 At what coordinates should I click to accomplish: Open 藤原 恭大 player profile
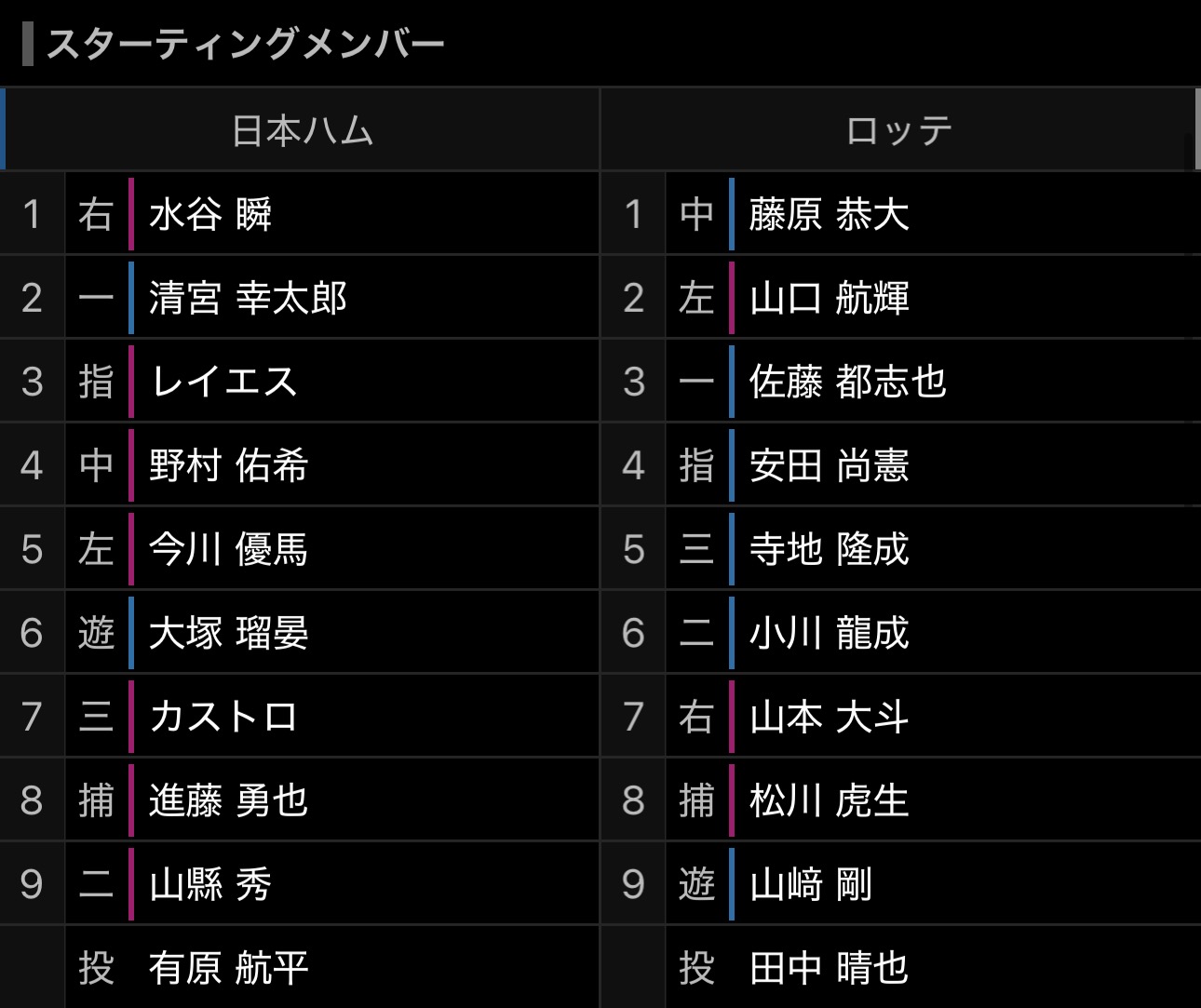(x=829, y=214)
